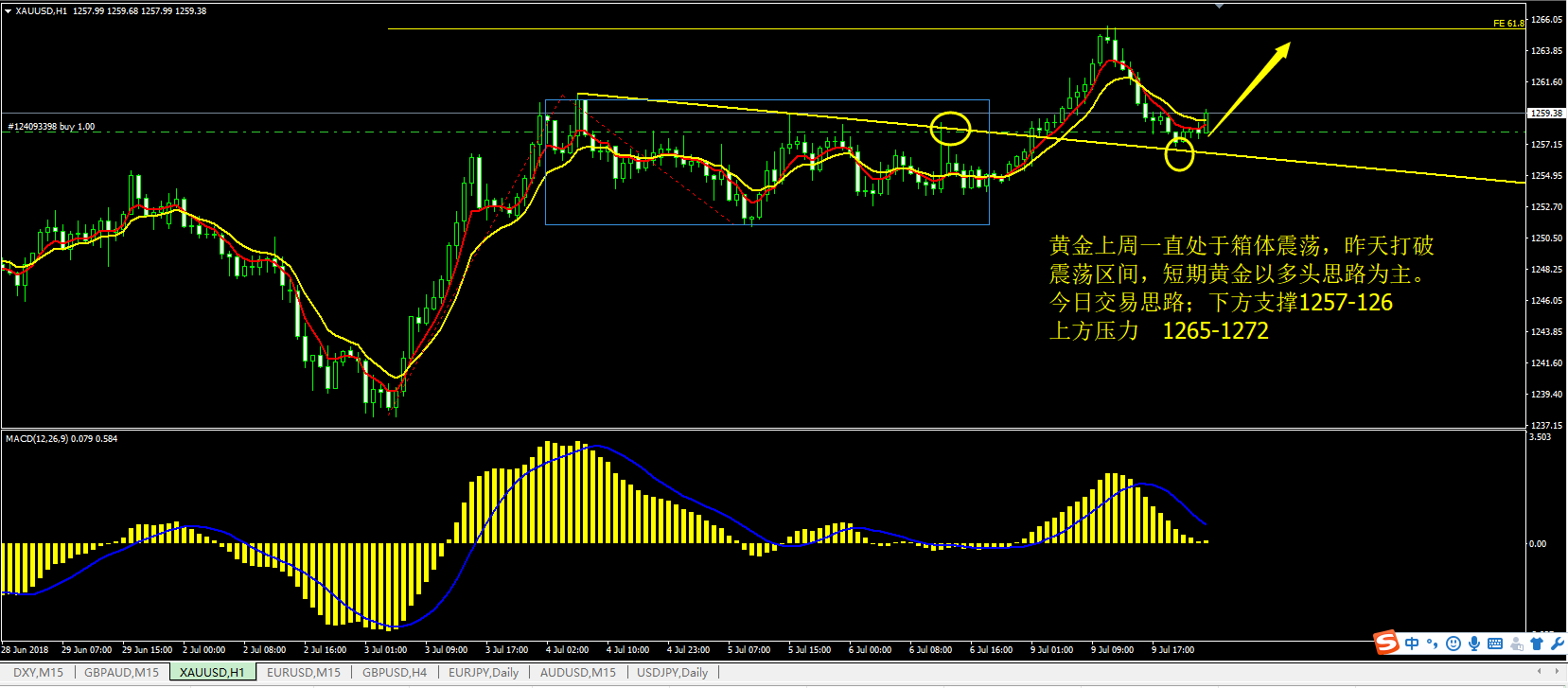Screen dimensions: 1568x688
Task: Toggle Chinese punctuation mode in the IME bar
Action: tap(1433, 644)
